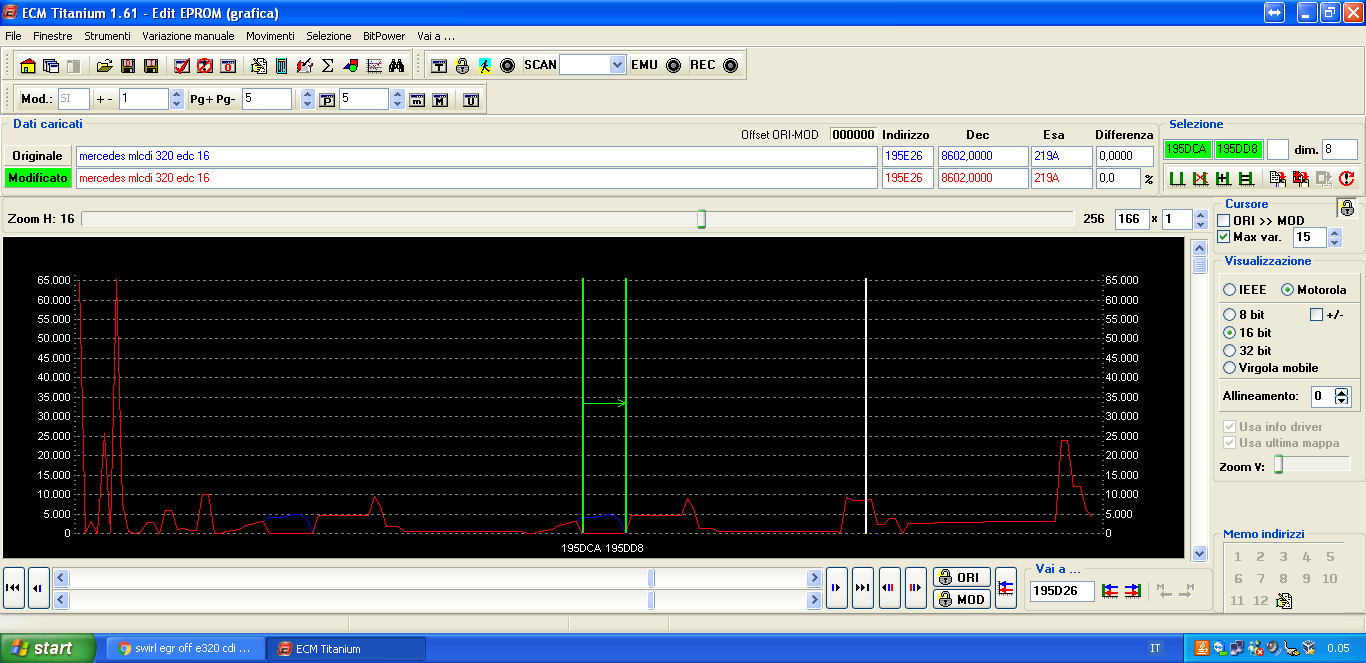
Task: Uncheck the Max var. checkbox
Action: 1223,237
